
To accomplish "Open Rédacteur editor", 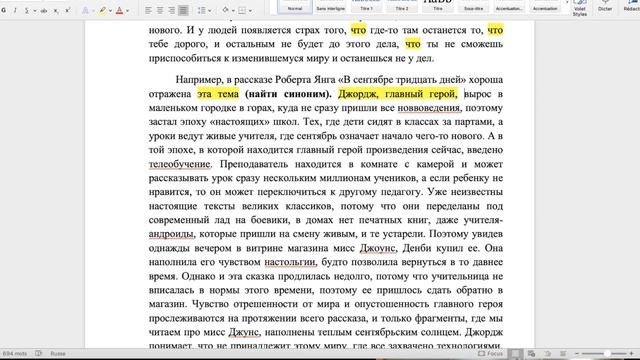I will coord(631,7).
